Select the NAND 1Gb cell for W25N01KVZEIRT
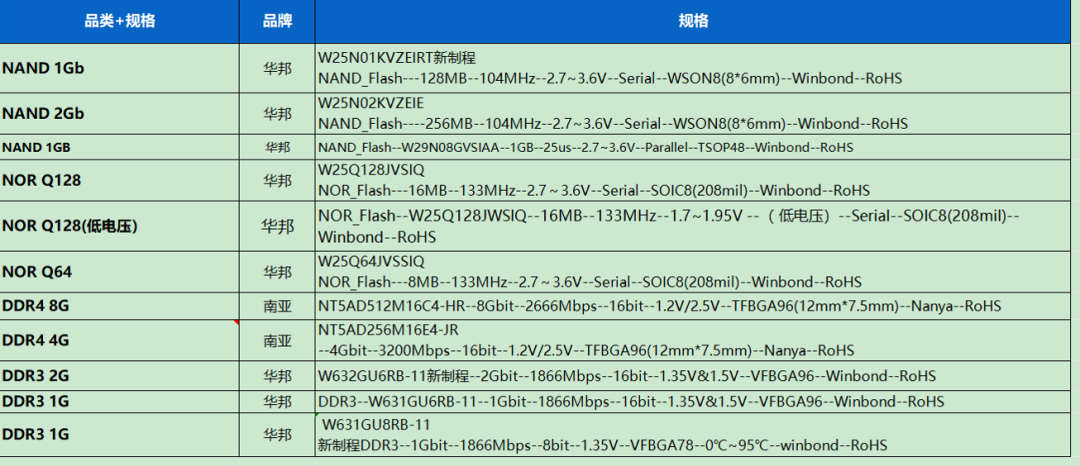The image size is (1080, 466). (120, 68)
